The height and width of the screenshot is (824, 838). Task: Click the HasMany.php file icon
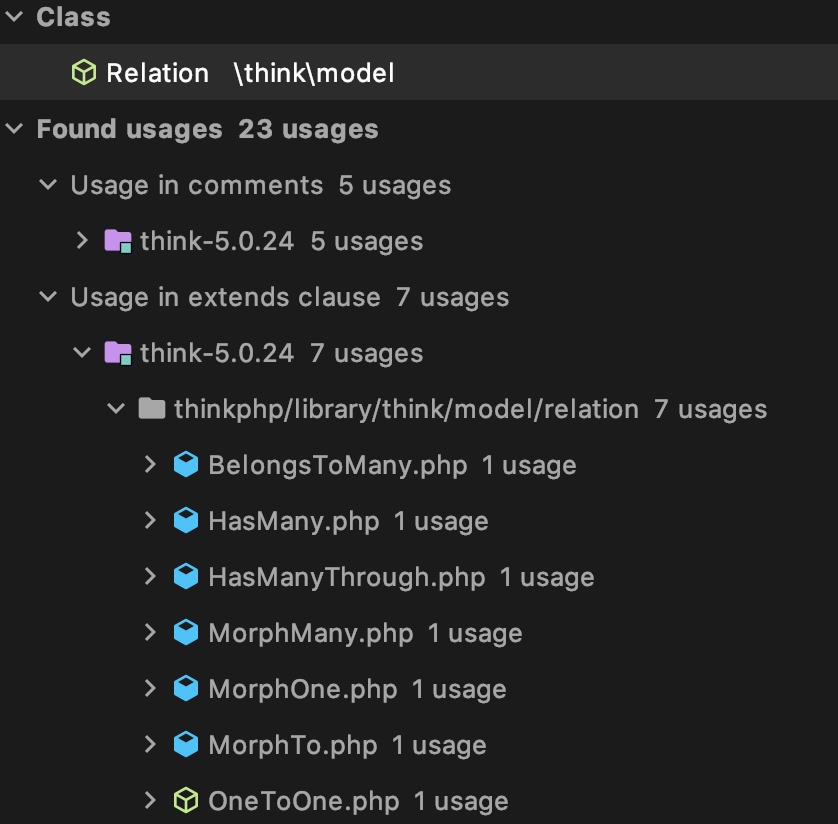(x=186, y=520)
